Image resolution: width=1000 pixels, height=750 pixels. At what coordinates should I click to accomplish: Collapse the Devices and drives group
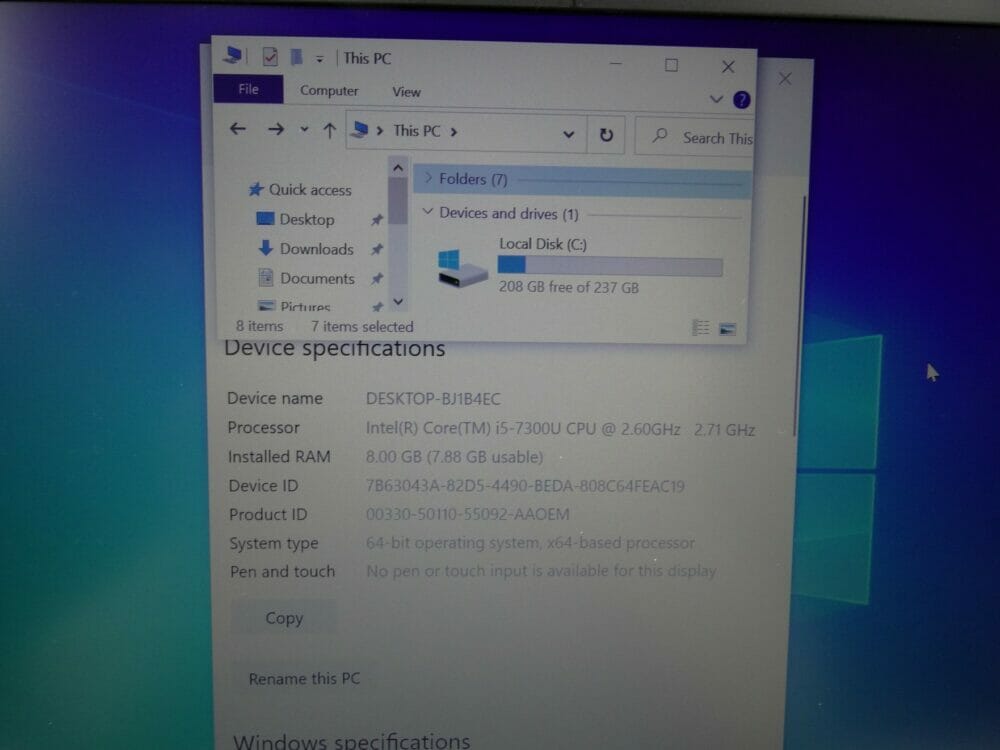point(428,212)
